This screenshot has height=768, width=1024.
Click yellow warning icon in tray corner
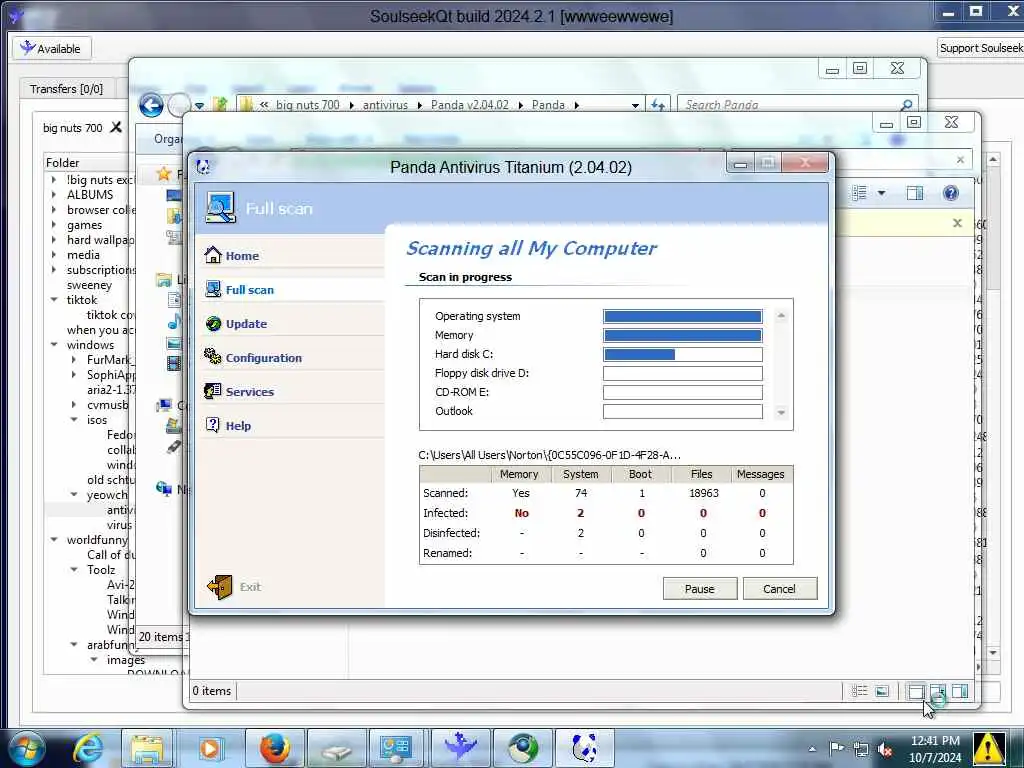(x=988, y=748)
